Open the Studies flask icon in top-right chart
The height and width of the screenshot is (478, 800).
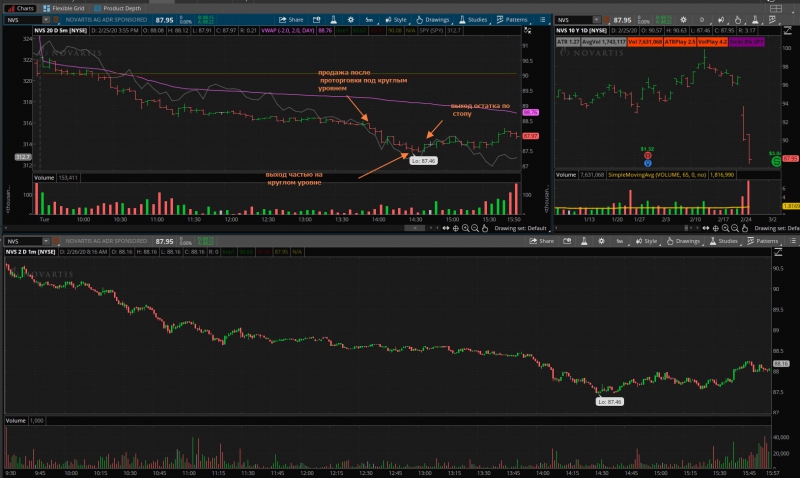coord(755,20)
